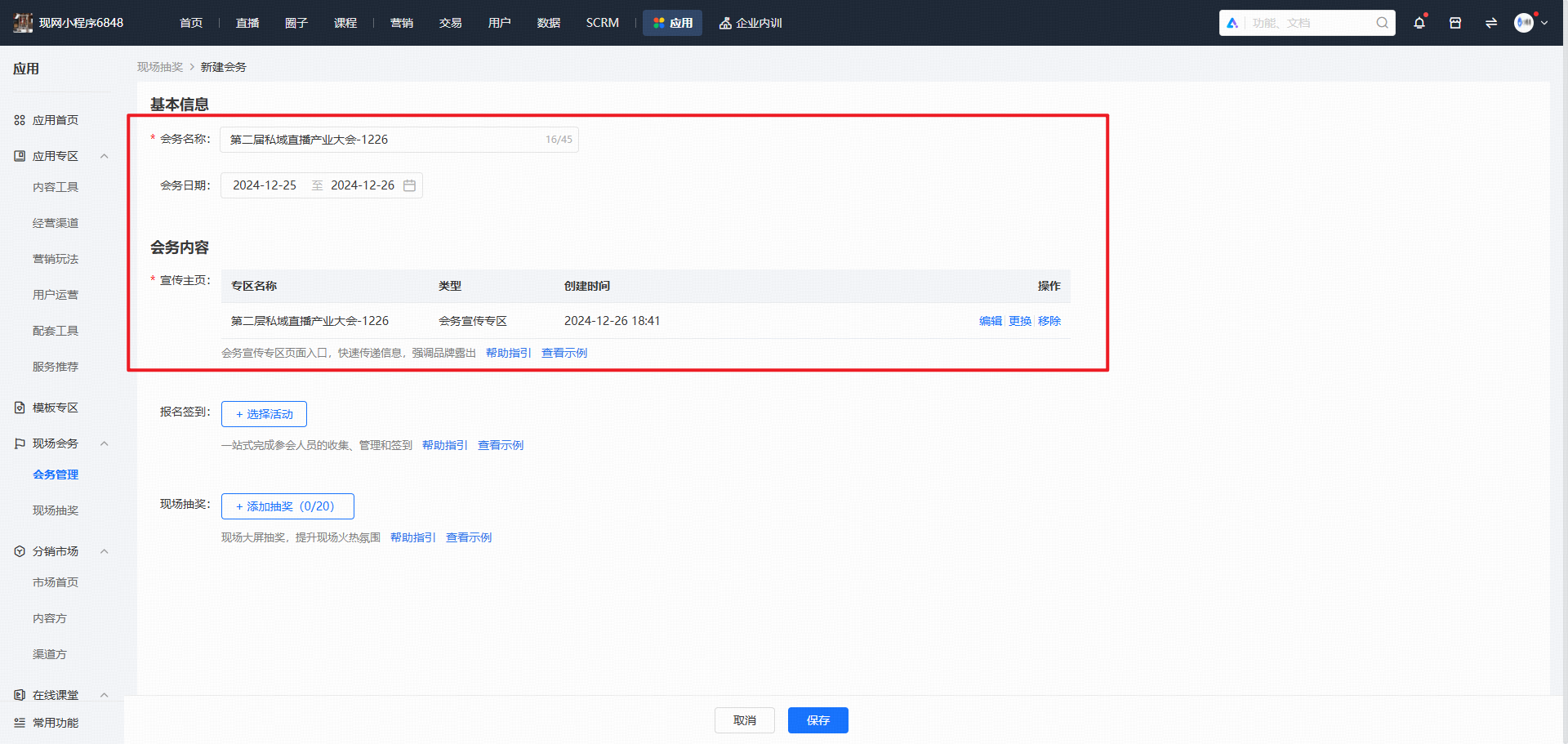Click the 会务名称 input field

click(399, 140)
